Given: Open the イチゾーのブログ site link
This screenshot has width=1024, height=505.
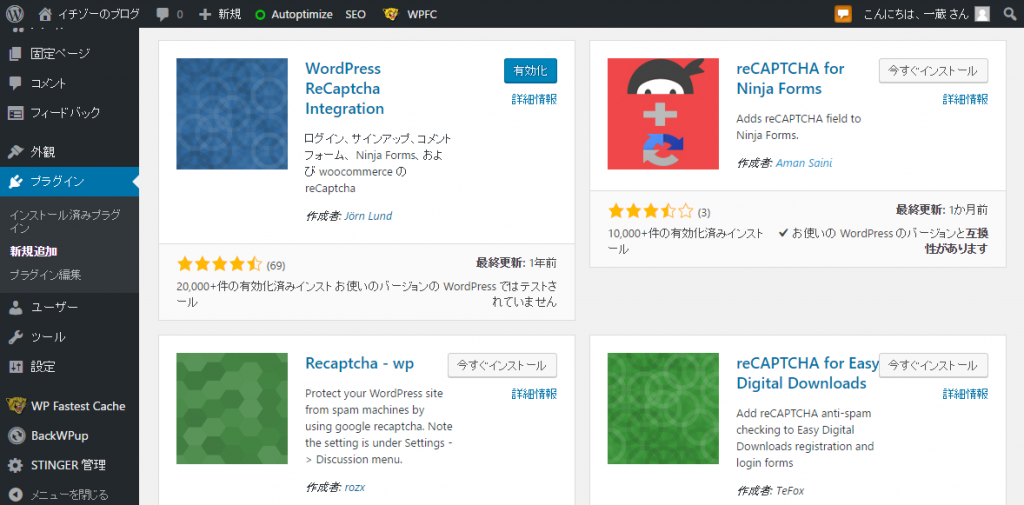Looking at the screenshot, I should [98, 14].
